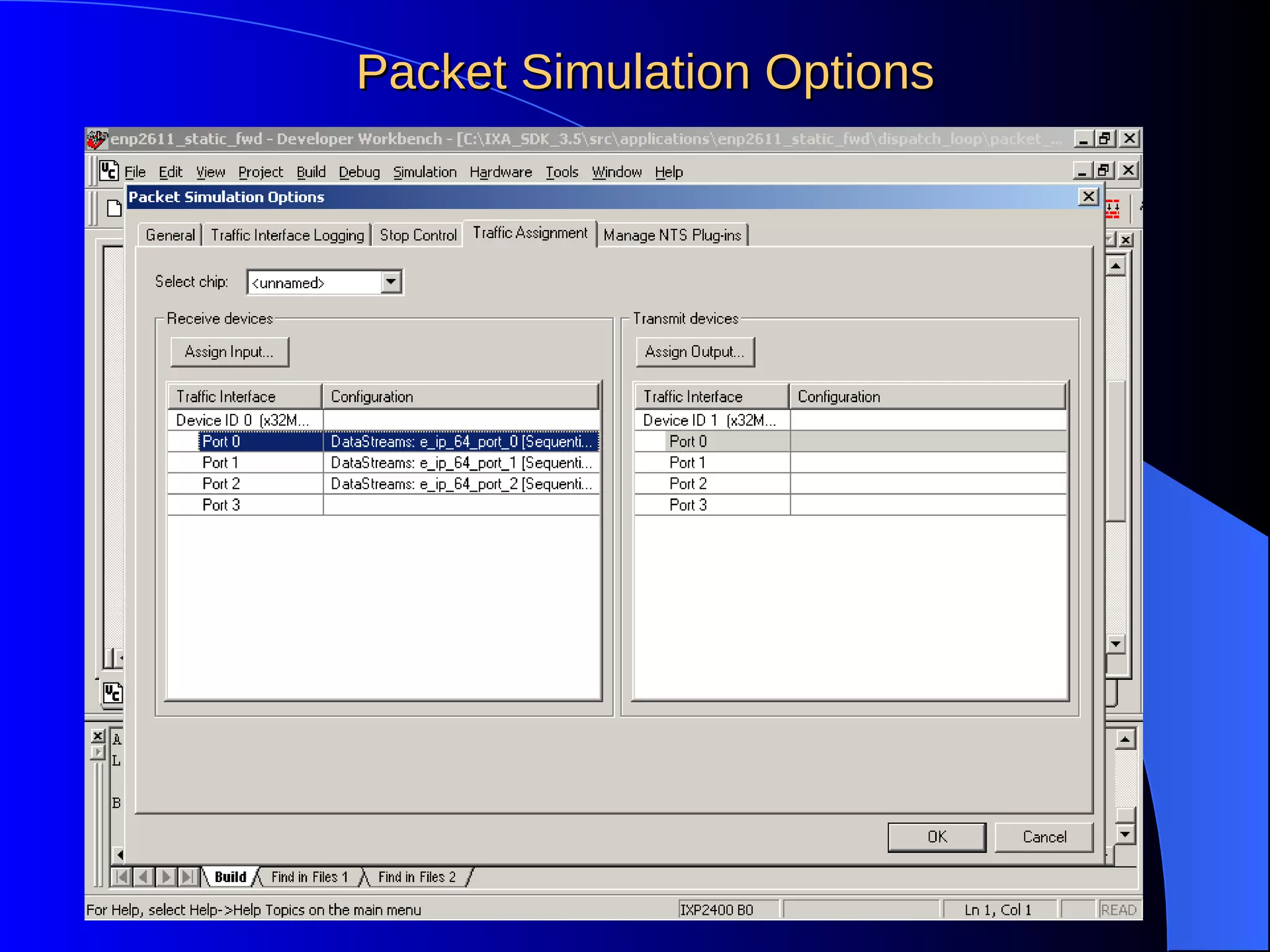Select transmit Device ID 1 row
Screen dimensions: 1270x952
pyautogui.click(x=850, y=420)
